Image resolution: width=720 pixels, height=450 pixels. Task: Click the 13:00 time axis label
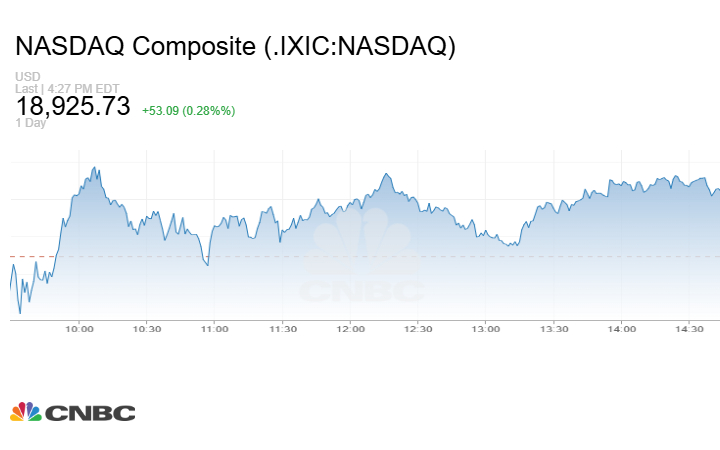pos(486,329)
